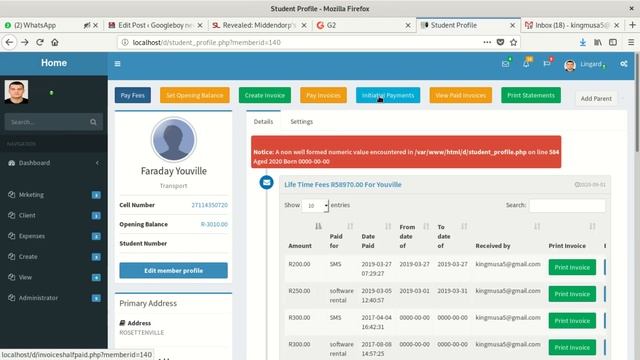Save page to Pocket
Screen dimensions: 640x360
click(500, 42)
